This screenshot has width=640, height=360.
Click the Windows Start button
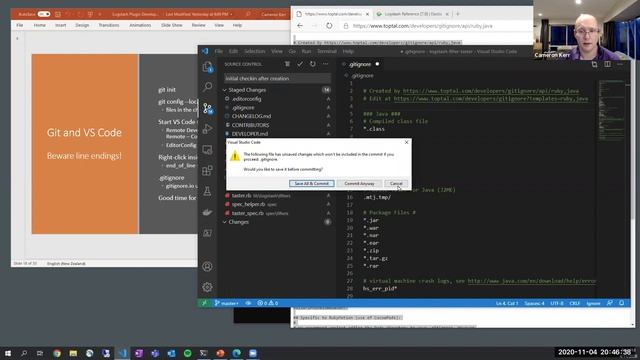(x=8, y=353)
